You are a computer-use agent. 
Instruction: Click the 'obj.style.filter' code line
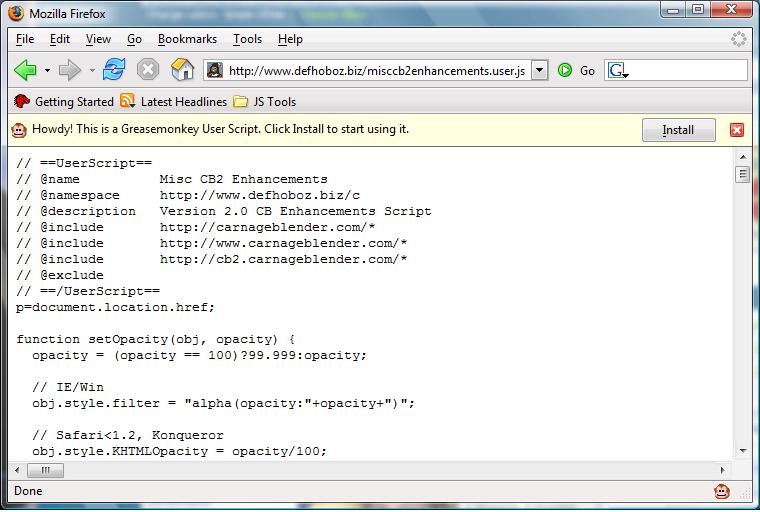223,403
